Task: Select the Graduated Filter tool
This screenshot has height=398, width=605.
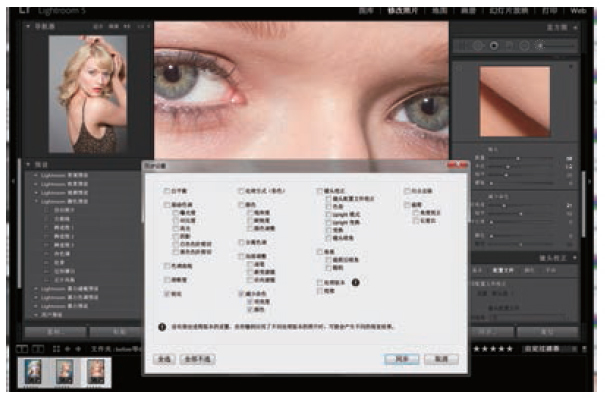Action: [x=509, y=46]
